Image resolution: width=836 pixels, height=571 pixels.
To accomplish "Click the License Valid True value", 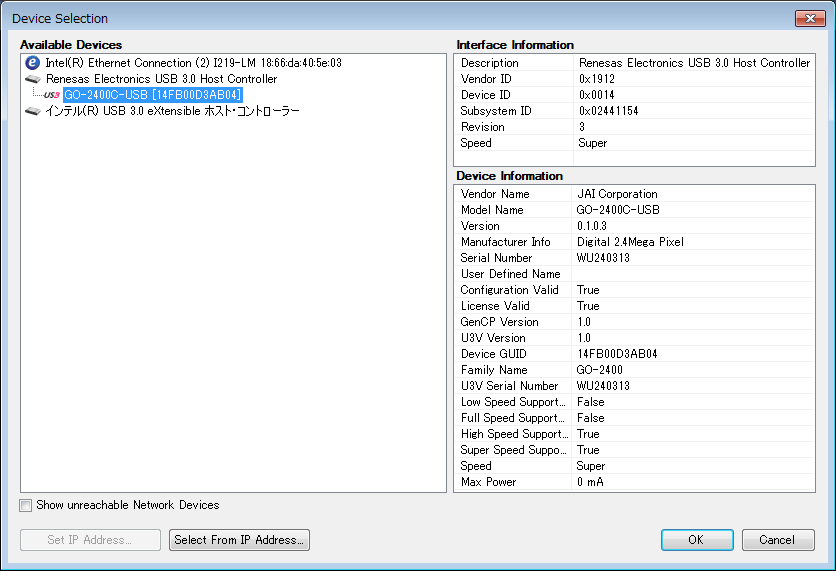I will pos(588,306).
